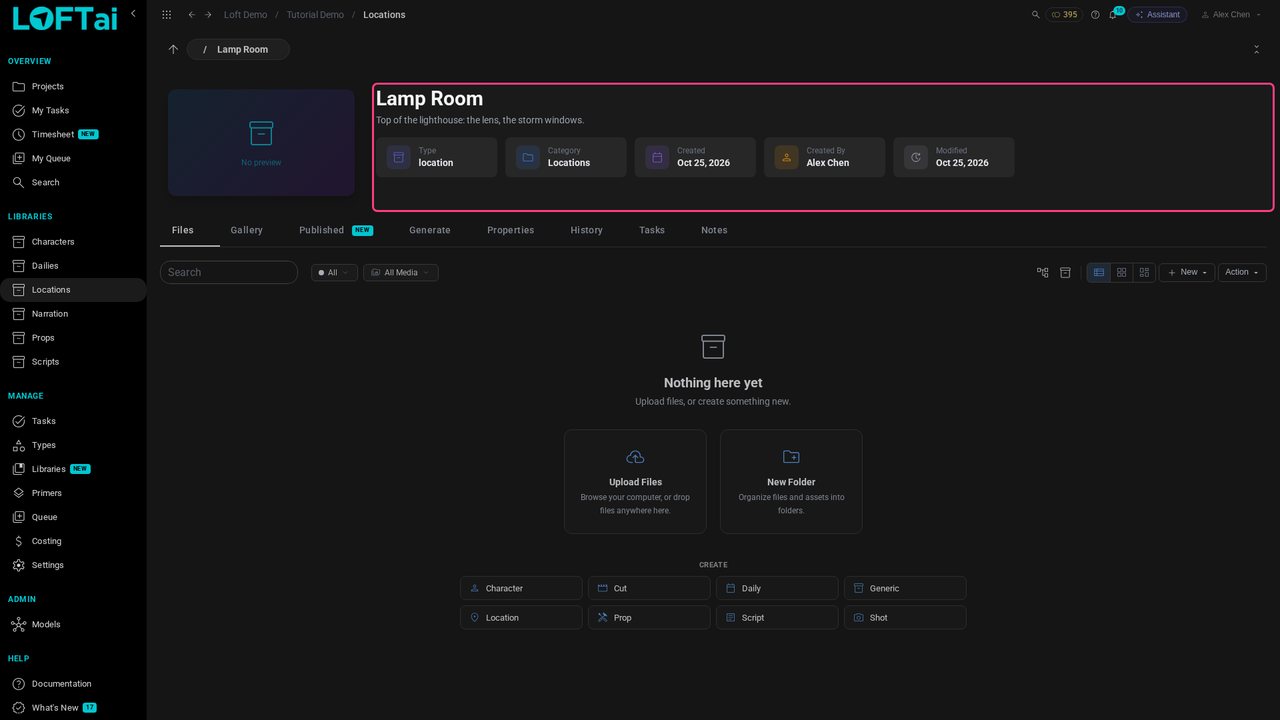Open notifications bell icon

1112,15
